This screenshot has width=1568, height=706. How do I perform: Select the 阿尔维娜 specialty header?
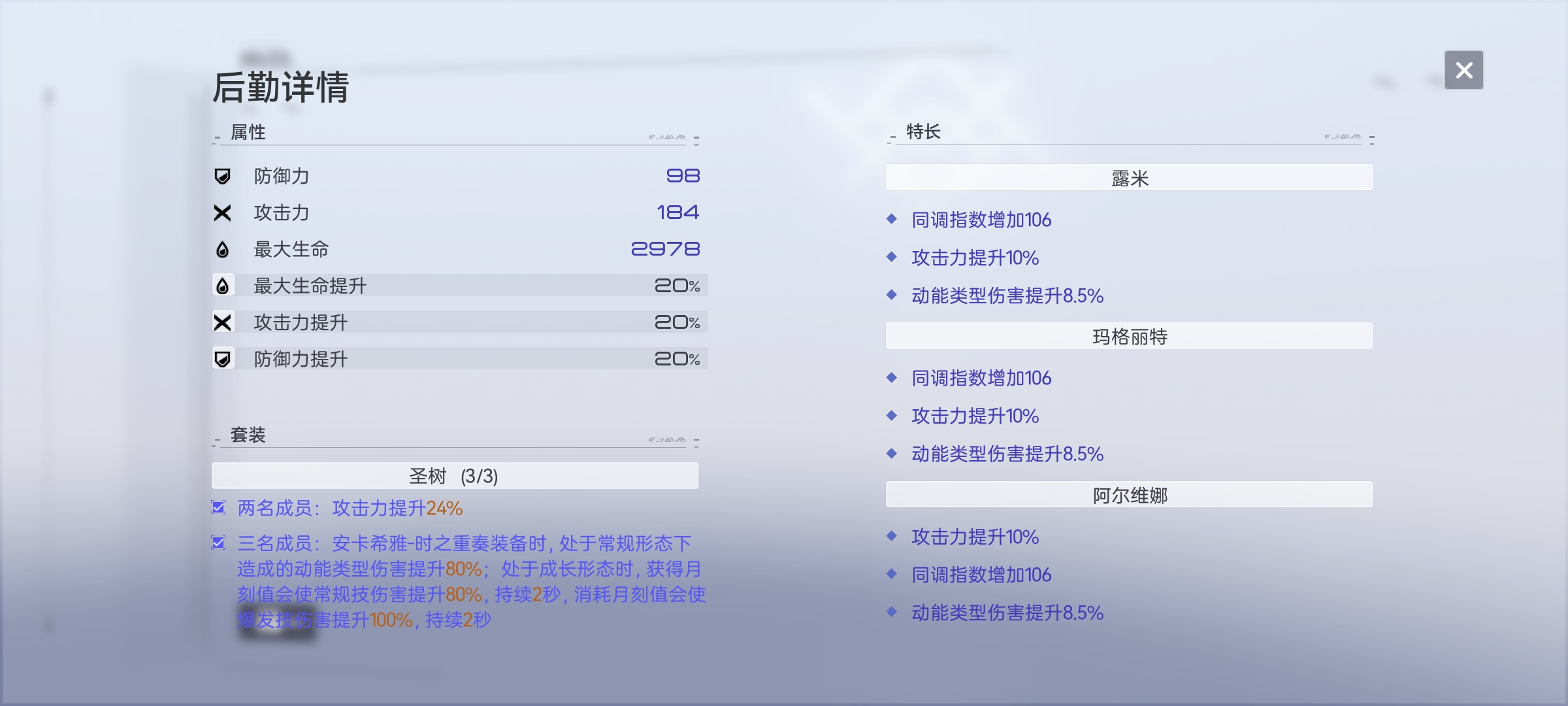pyautogui.click(x=1129, y=495)
